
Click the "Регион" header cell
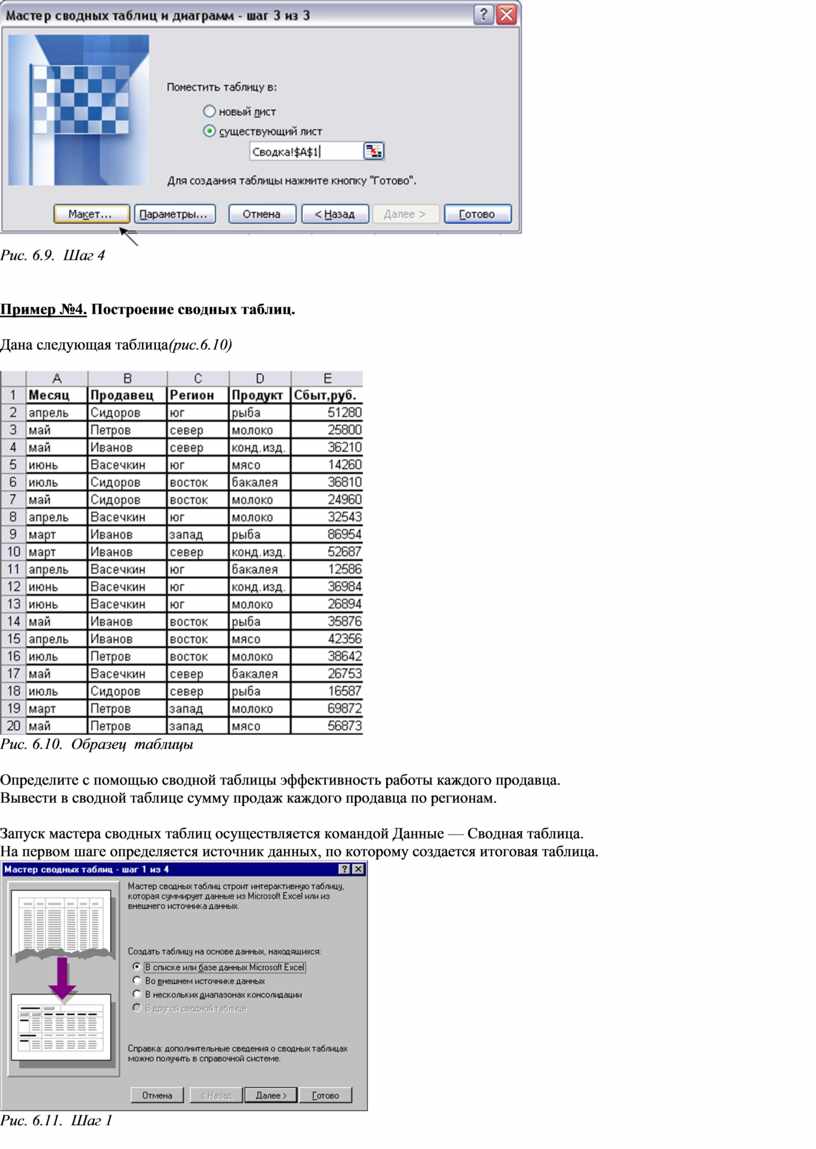coord(198,395)
